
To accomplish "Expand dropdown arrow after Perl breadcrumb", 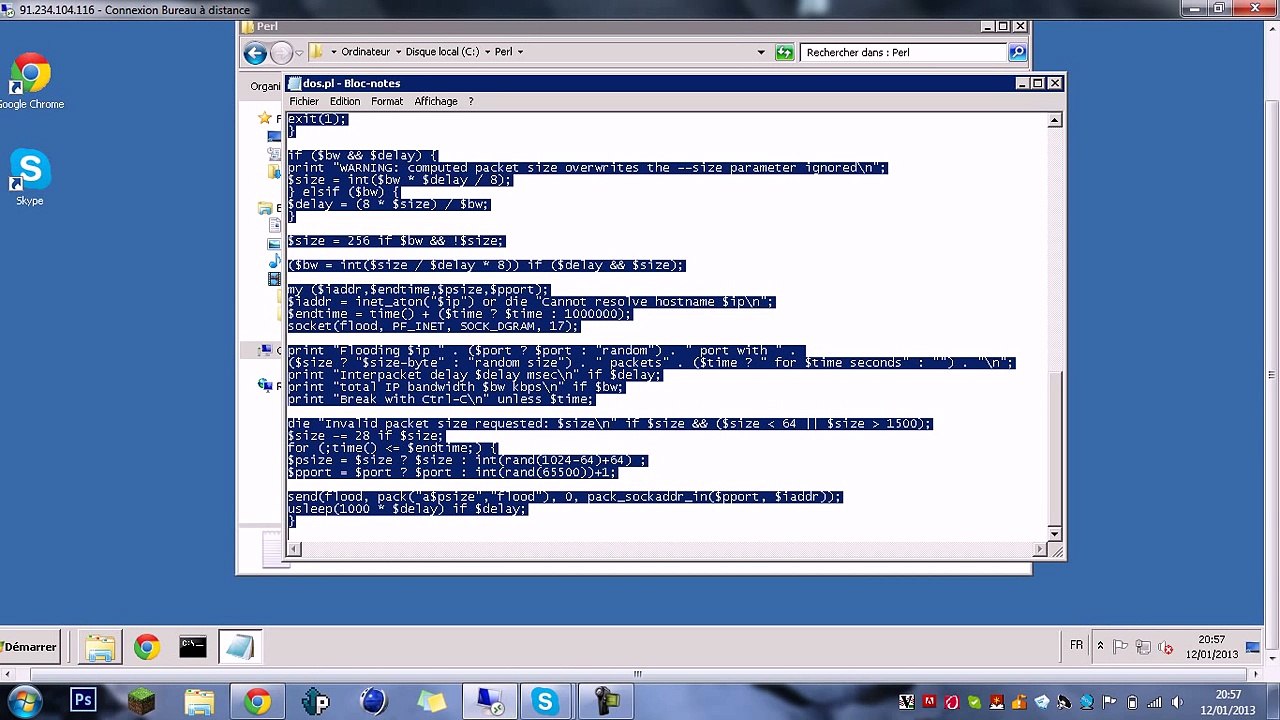I will click(520, 52).
